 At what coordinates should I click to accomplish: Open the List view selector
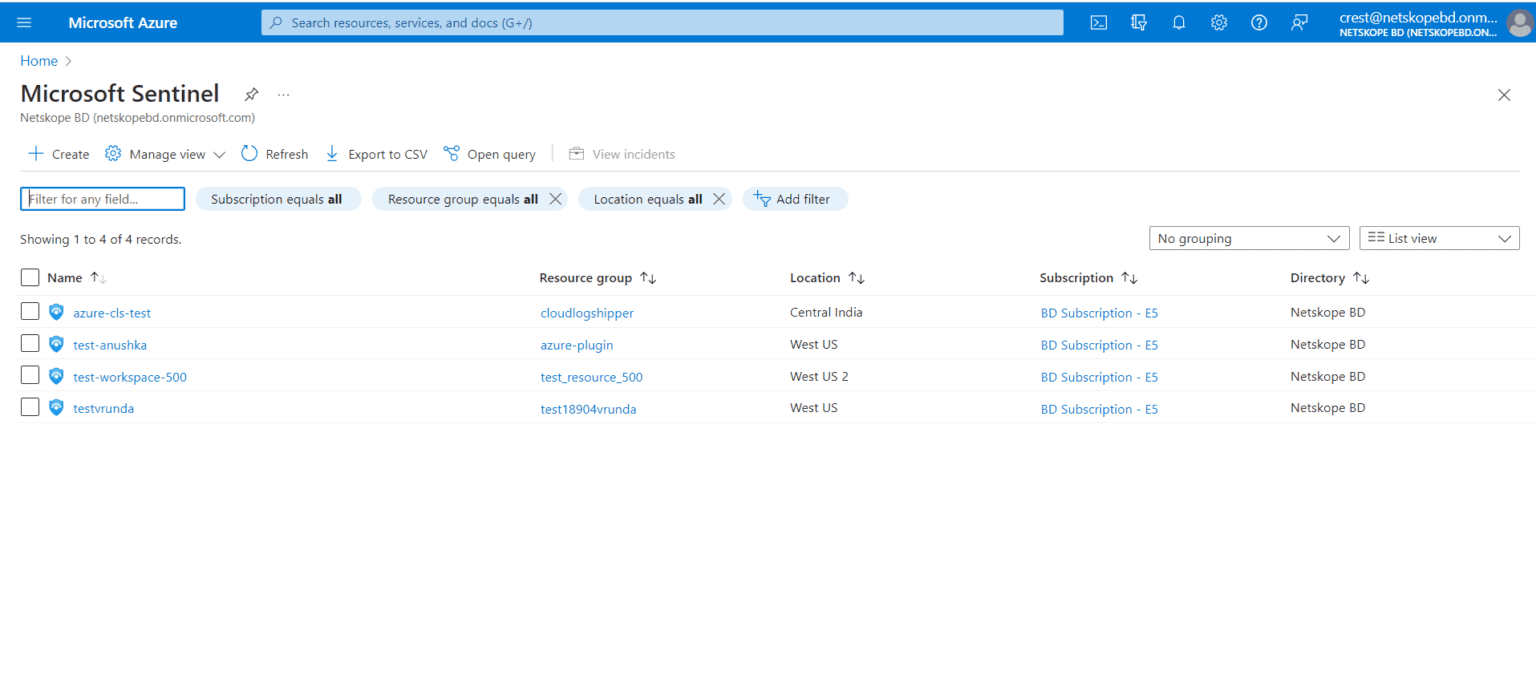coord(1438,238)
